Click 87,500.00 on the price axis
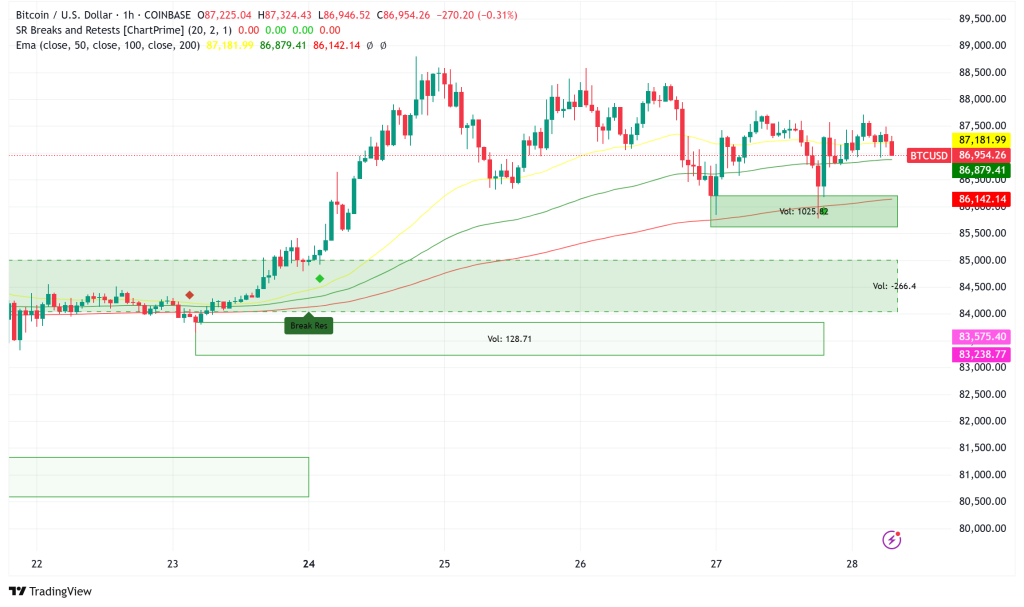The width and height of the screenshot is (1024, 607). [982, 126]
